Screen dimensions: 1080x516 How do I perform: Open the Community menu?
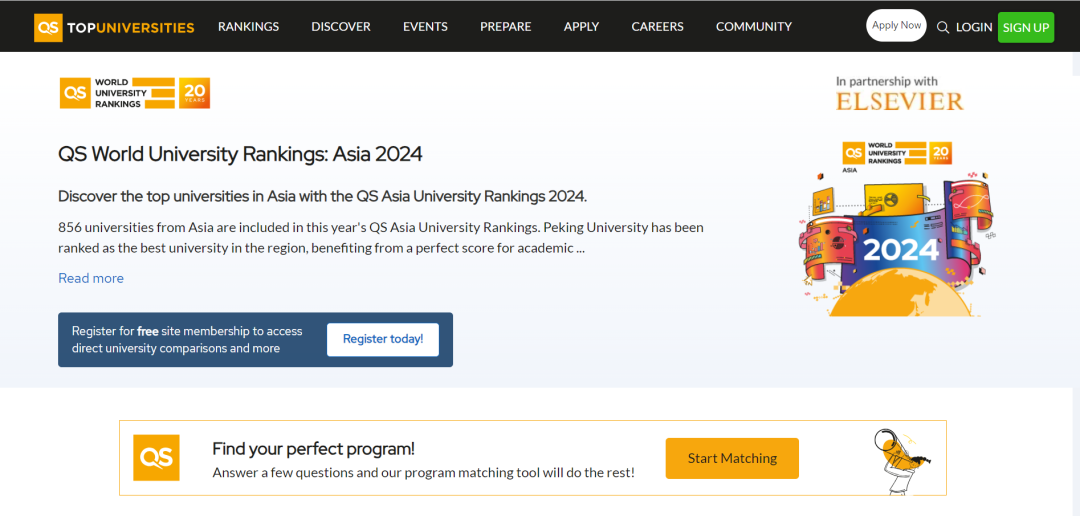tap(753, 27)
